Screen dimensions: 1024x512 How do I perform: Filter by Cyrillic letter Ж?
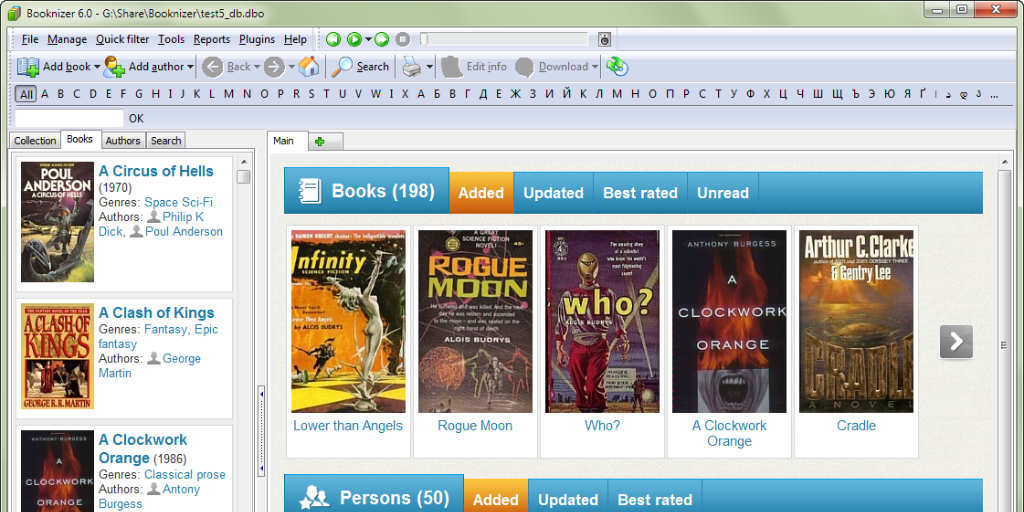tap(515, 94)
